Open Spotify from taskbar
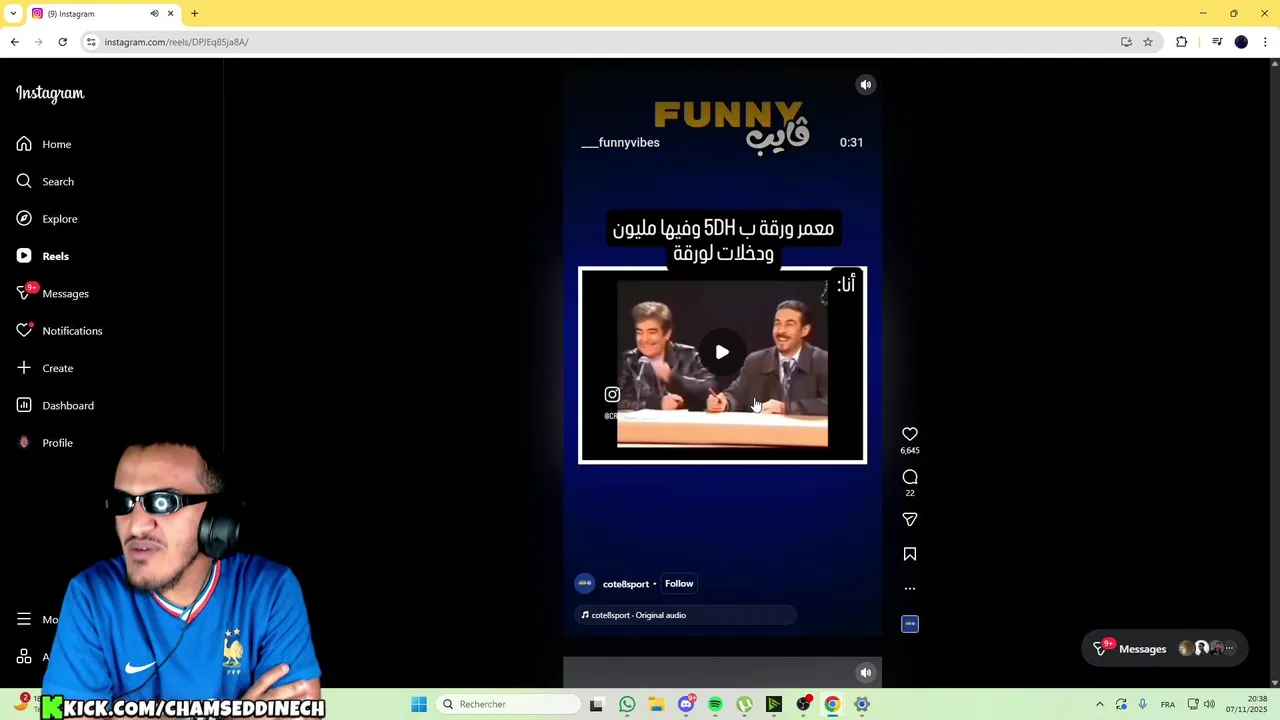 coord(715,704)
